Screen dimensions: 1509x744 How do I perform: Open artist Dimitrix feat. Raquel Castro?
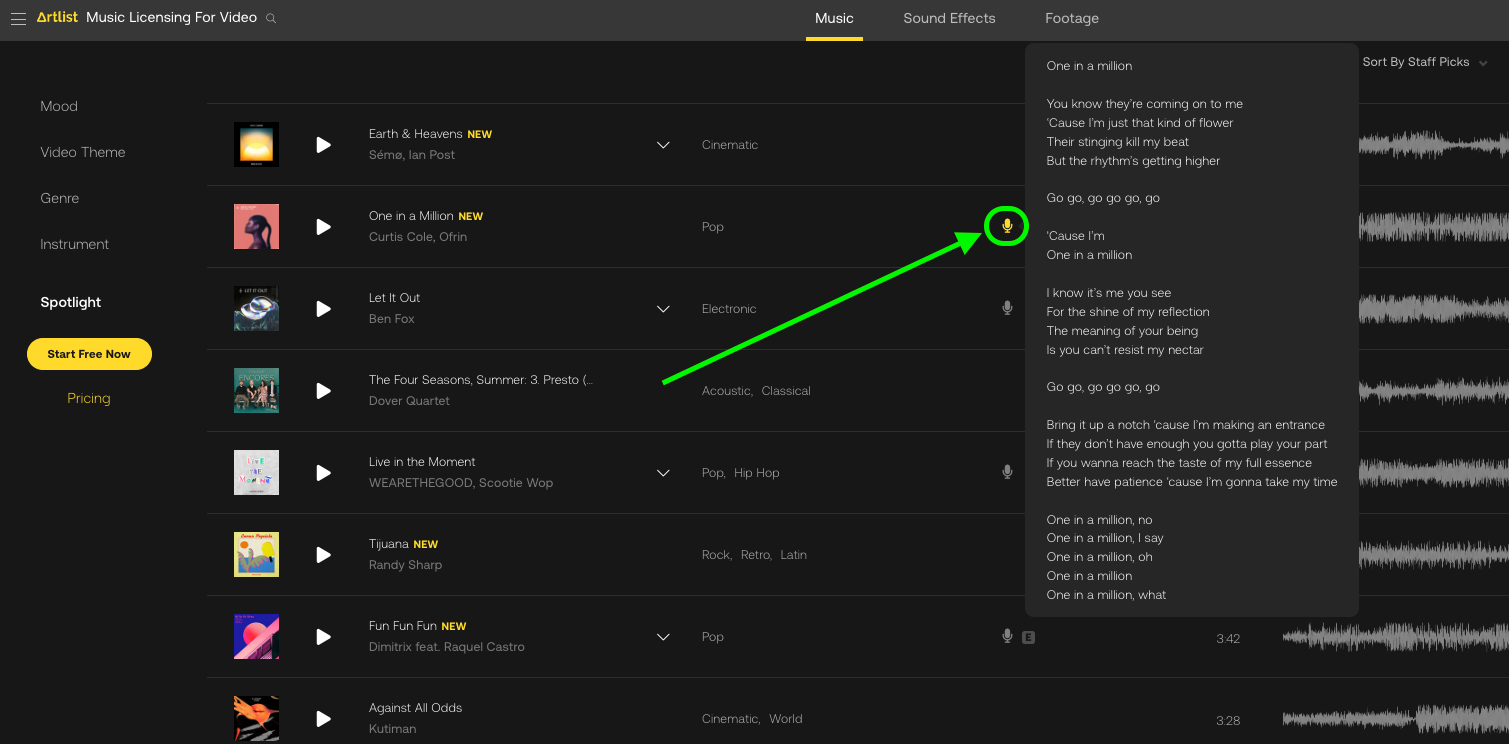tap(447, 647)
